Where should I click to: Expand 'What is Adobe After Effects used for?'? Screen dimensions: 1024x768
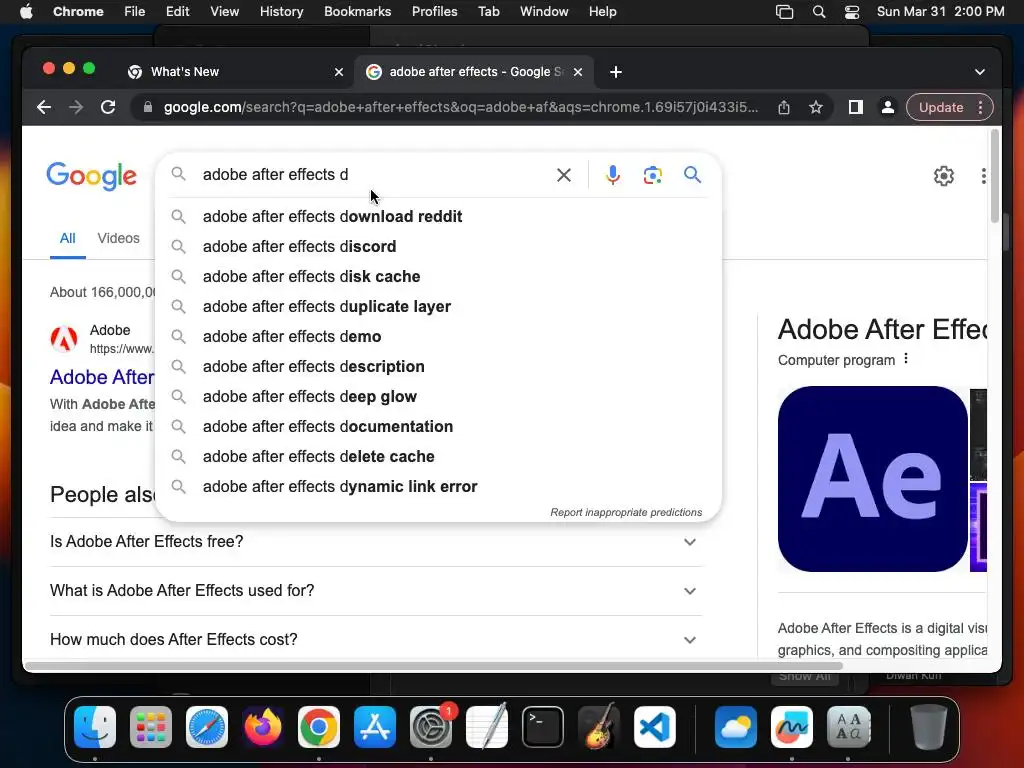(376, 590)
